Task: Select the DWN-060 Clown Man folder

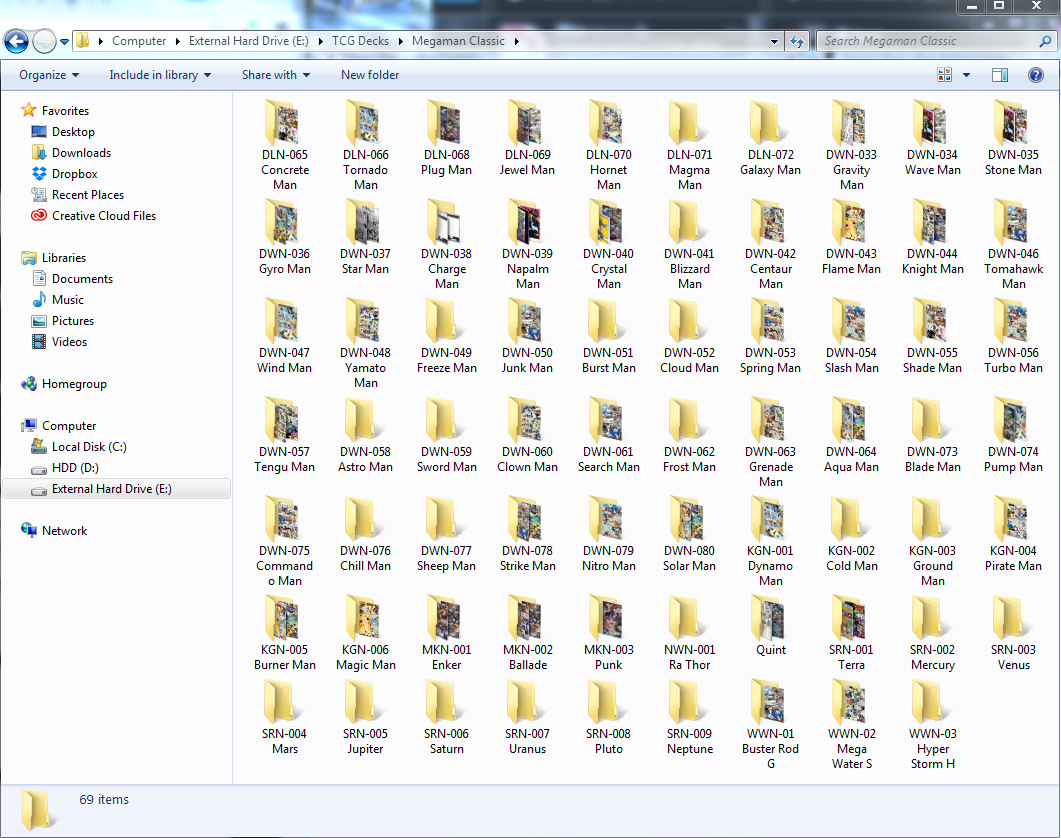Action: click(528, 435)
